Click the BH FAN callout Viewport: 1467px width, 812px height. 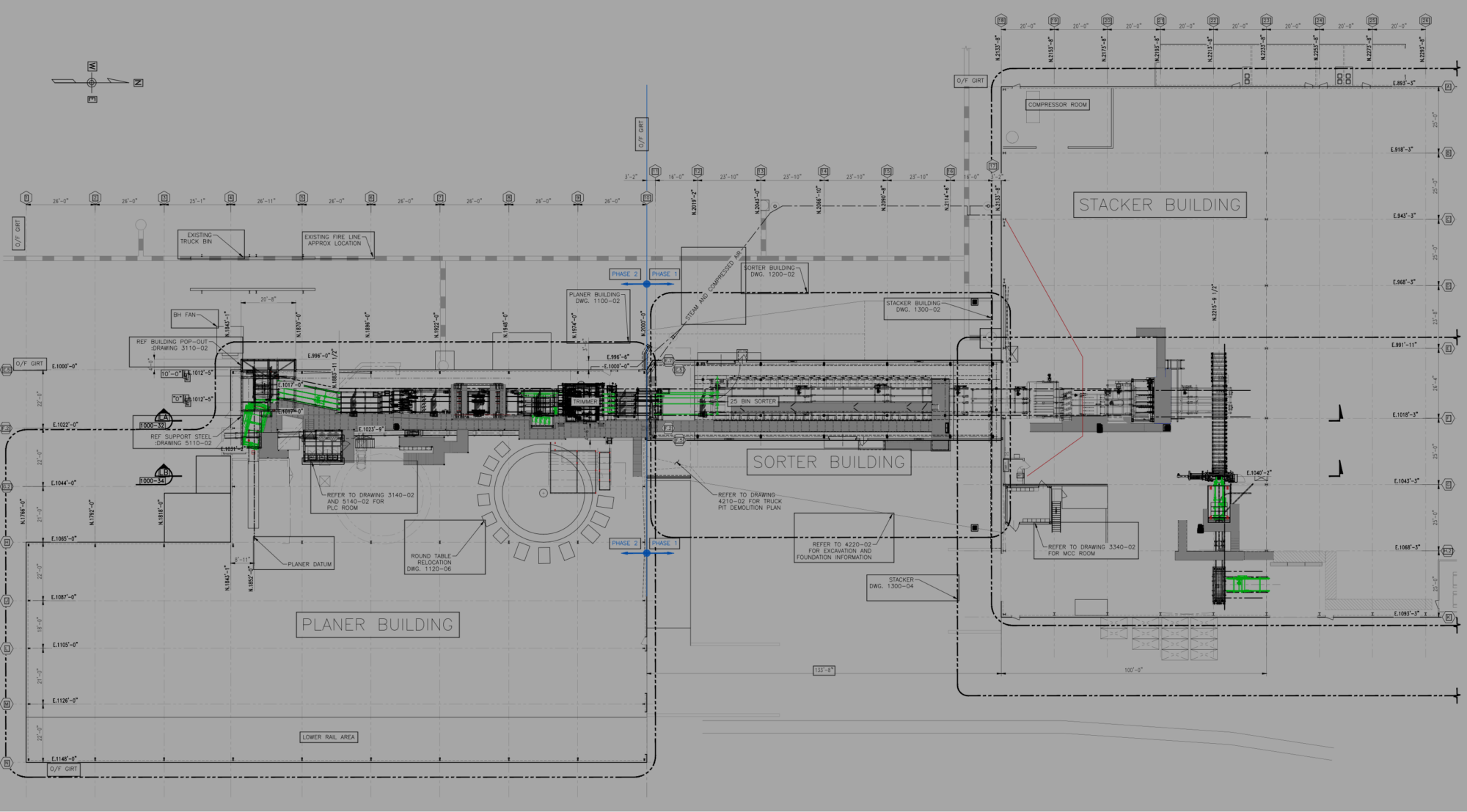tap(186, 315)
